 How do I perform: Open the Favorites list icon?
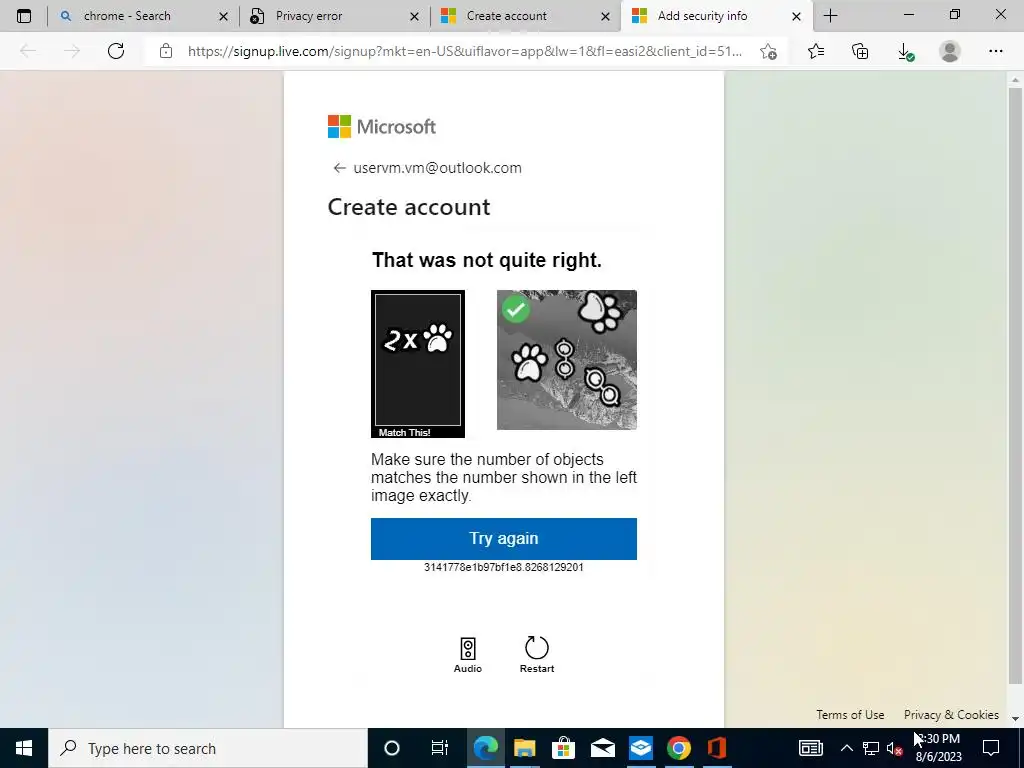click(816, 51)
